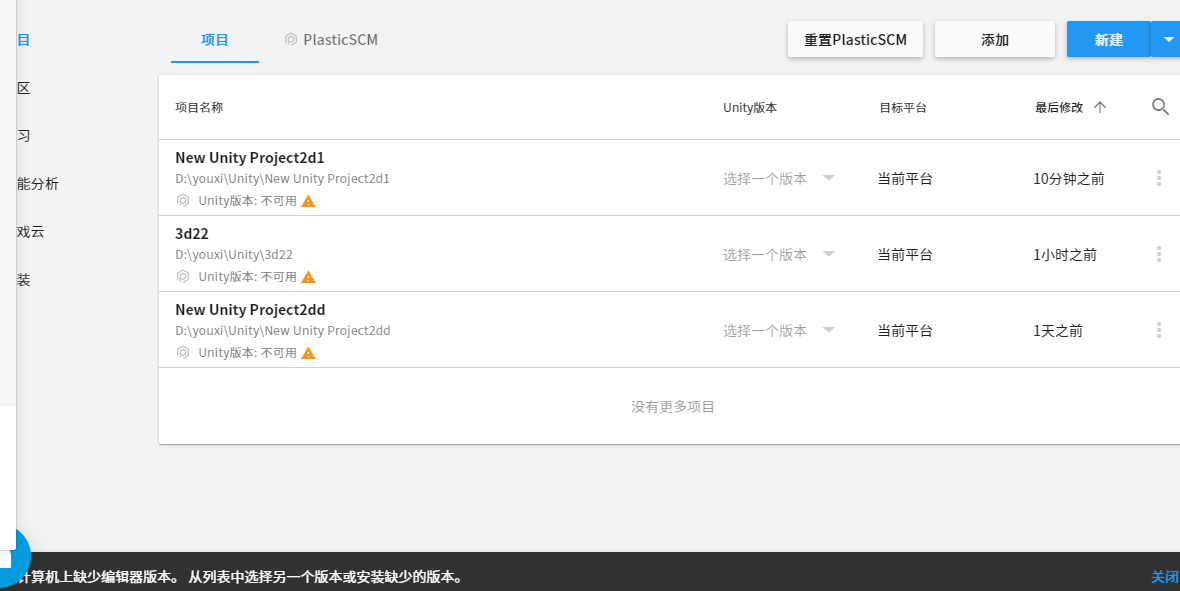
Task: Select sidebar item ending in 区
Action: pyautogui.click(x=23, y=88)
